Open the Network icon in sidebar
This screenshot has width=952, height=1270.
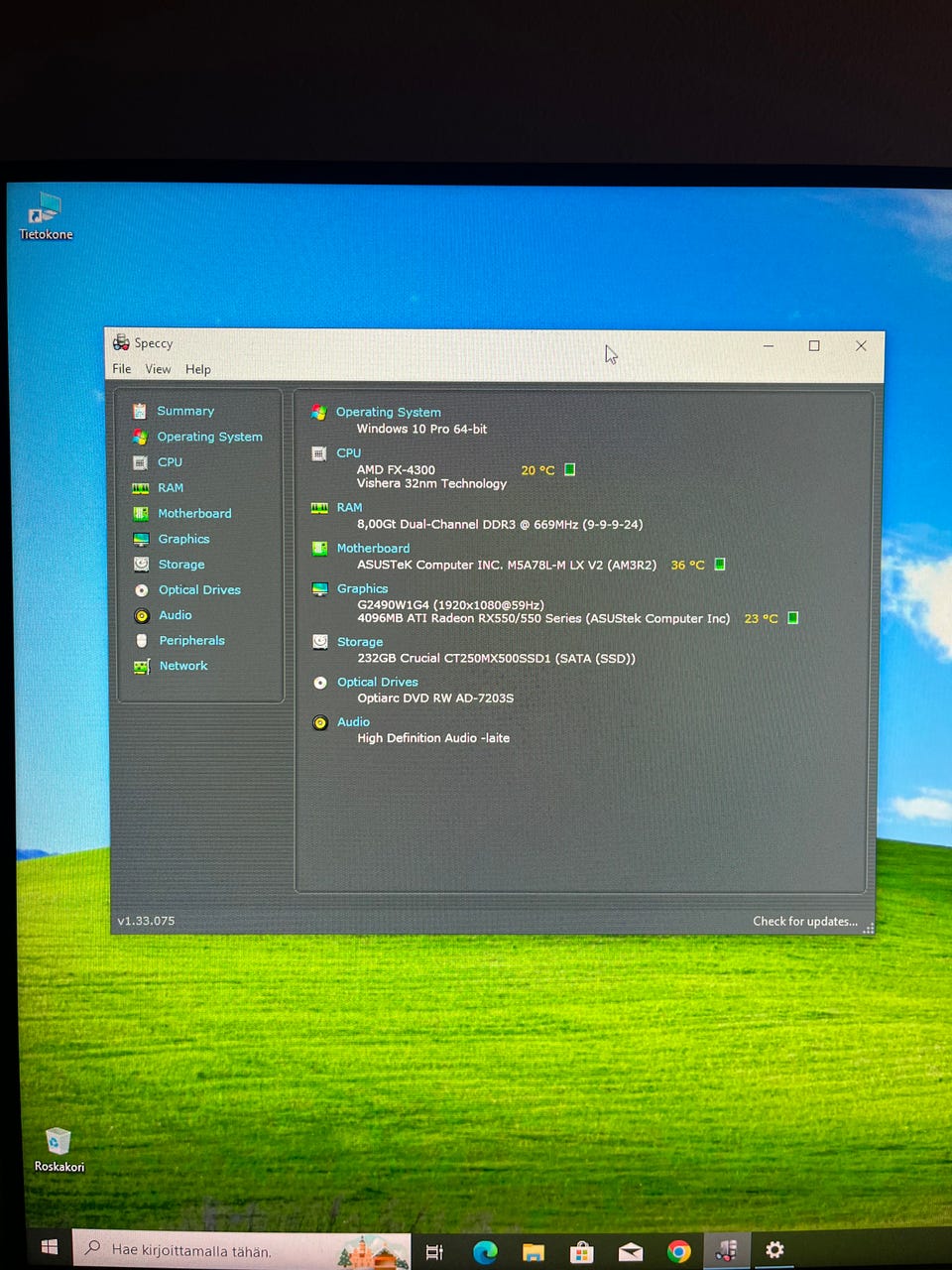tap(142, 666)
